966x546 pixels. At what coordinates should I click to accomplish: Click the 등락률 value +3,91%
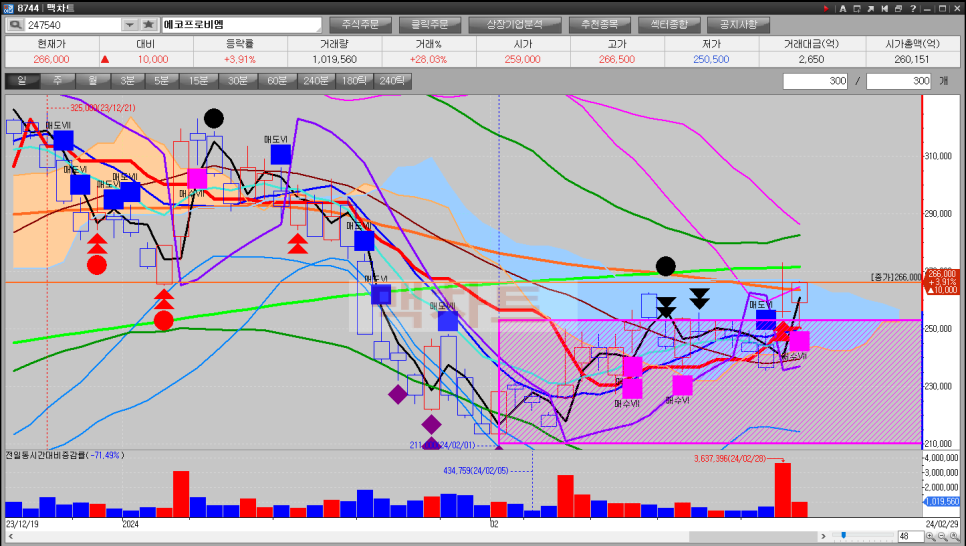coord(240,59)
